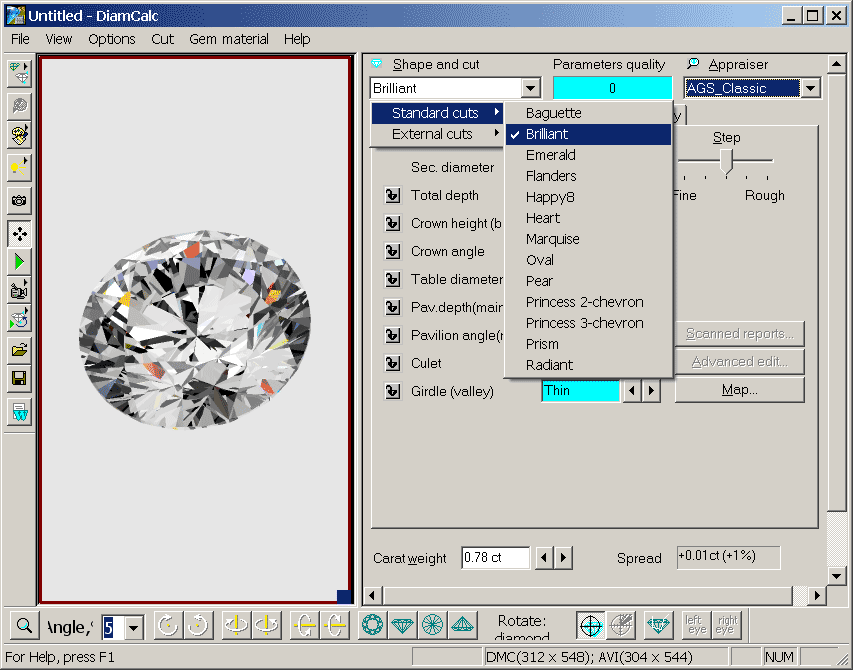This screenshot has height=670, width=853.
Task: Open the rotation angle dropdown arrow
Action: coord(134,627)
